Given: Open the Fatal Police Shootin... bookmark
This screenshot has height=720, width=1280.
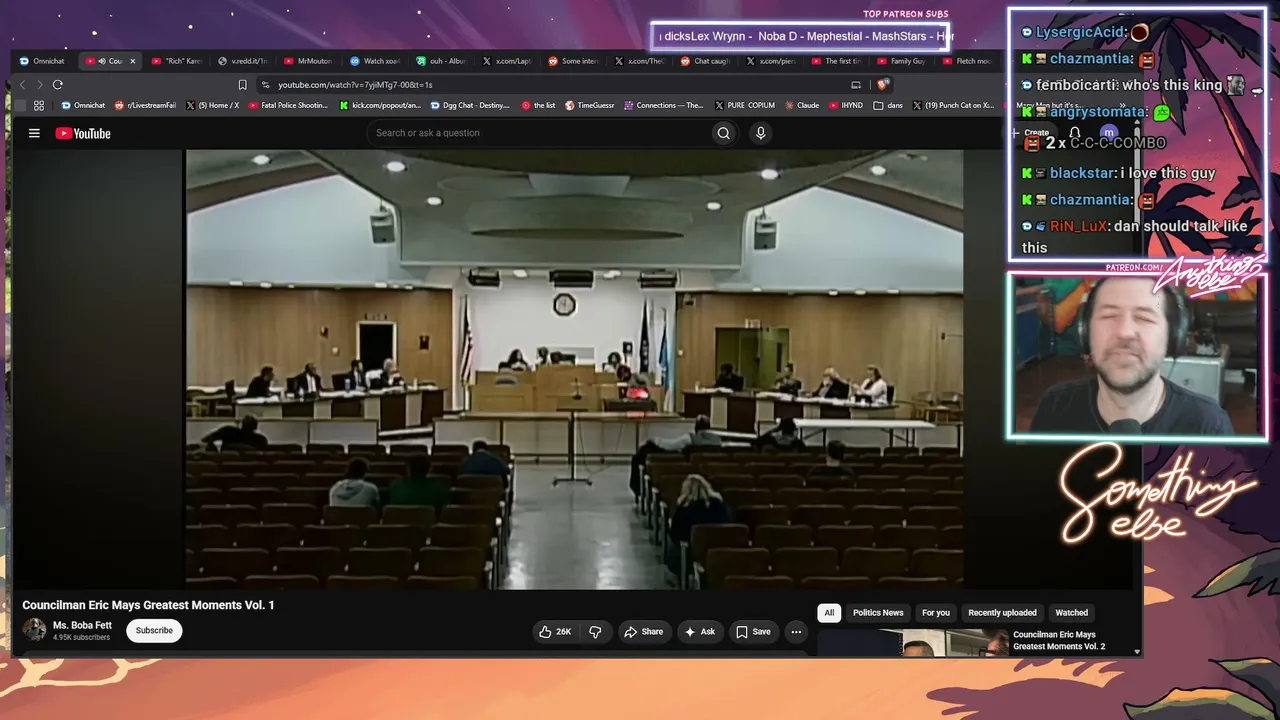Looking at the screenshot, I should [x=289, y=105].
